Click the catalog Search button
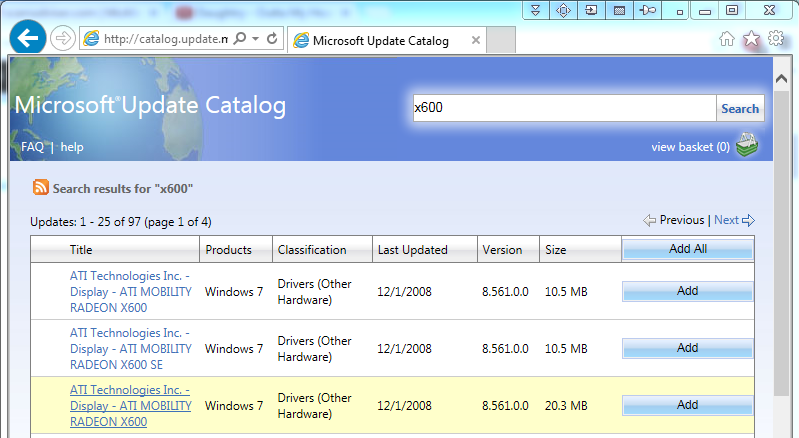The width and height of the screenshot is (799, 438). coord(740,108)
